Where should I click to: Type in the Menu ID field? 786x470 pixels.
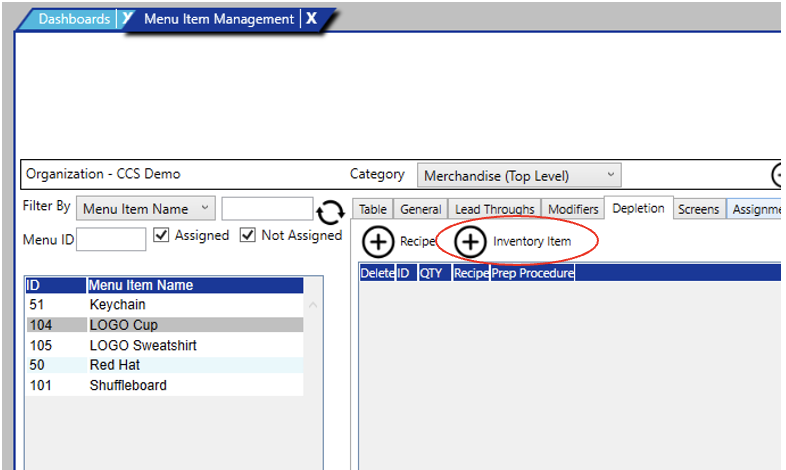coord(111,239)
